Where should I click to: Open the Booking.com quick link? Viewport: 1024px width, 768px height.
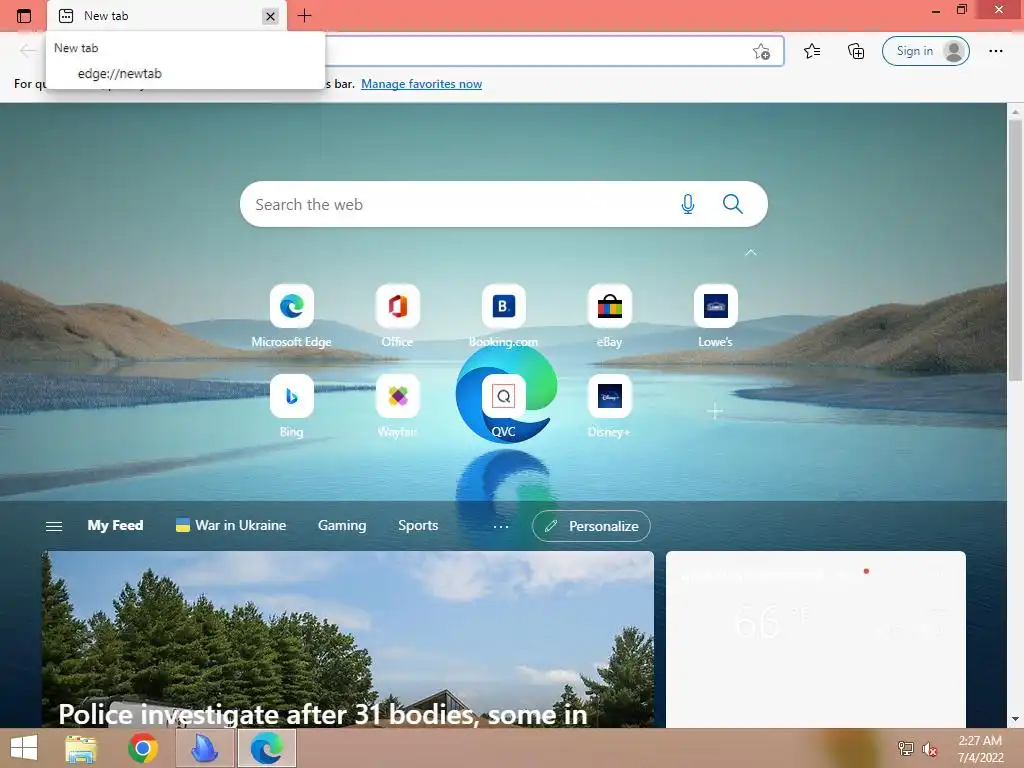[504, 316]
